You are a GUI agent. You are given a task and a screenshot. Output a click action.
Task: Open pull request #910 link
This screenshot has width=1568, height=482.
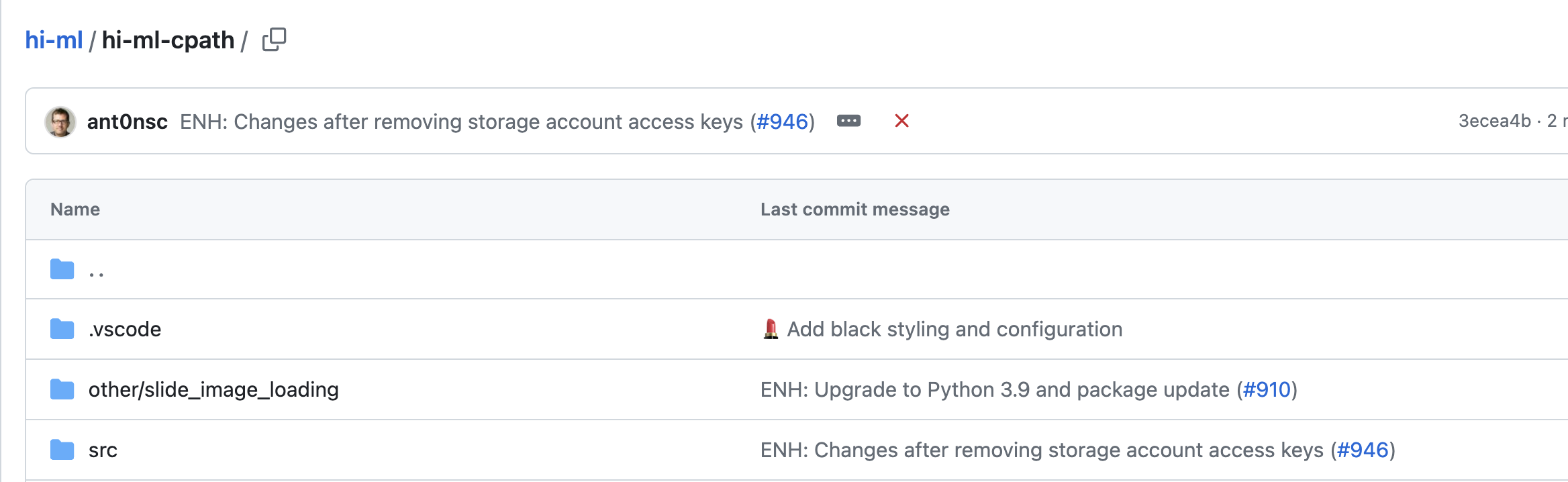[x=1267, y=389]
